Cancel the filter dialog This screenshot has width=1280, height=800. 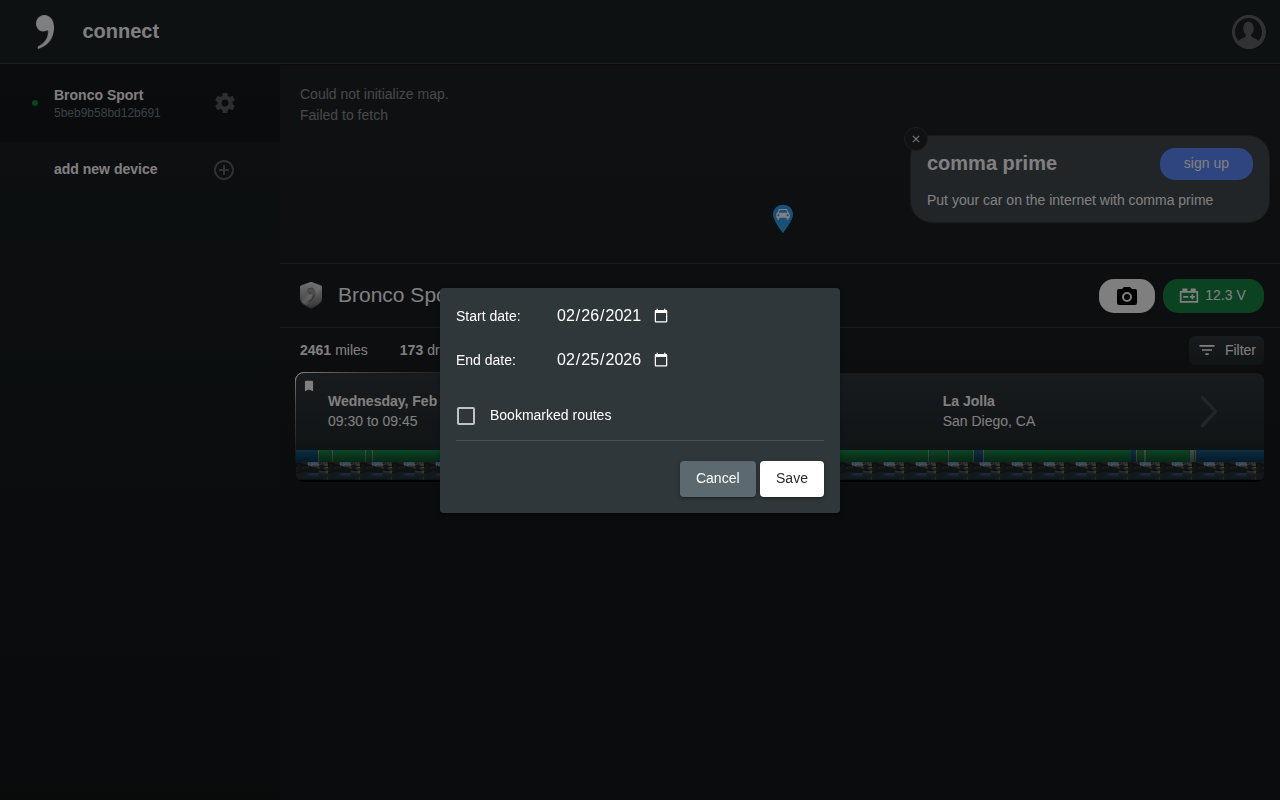pos(718,479)
